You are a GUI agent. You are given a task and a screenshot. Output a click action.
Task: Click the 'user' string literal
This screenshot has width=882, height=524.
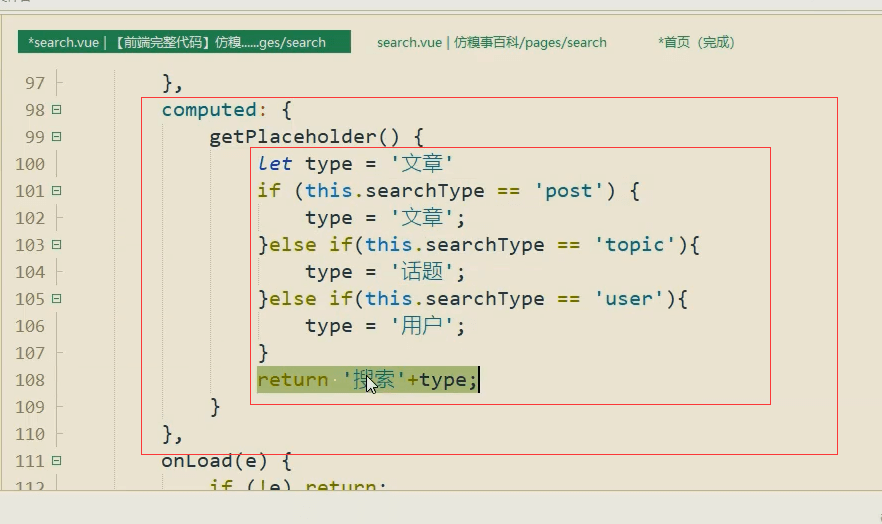tap(628, 299)
